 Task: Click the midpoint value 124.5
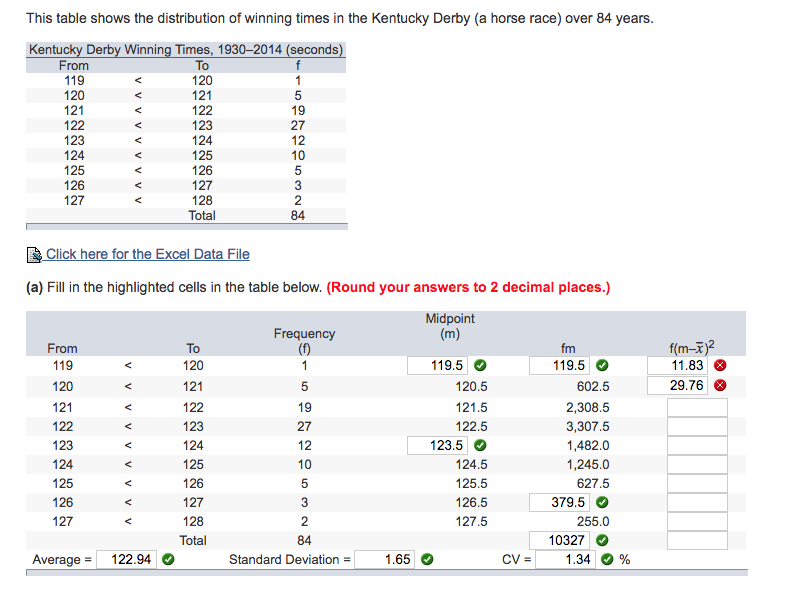tap(471, 464)
